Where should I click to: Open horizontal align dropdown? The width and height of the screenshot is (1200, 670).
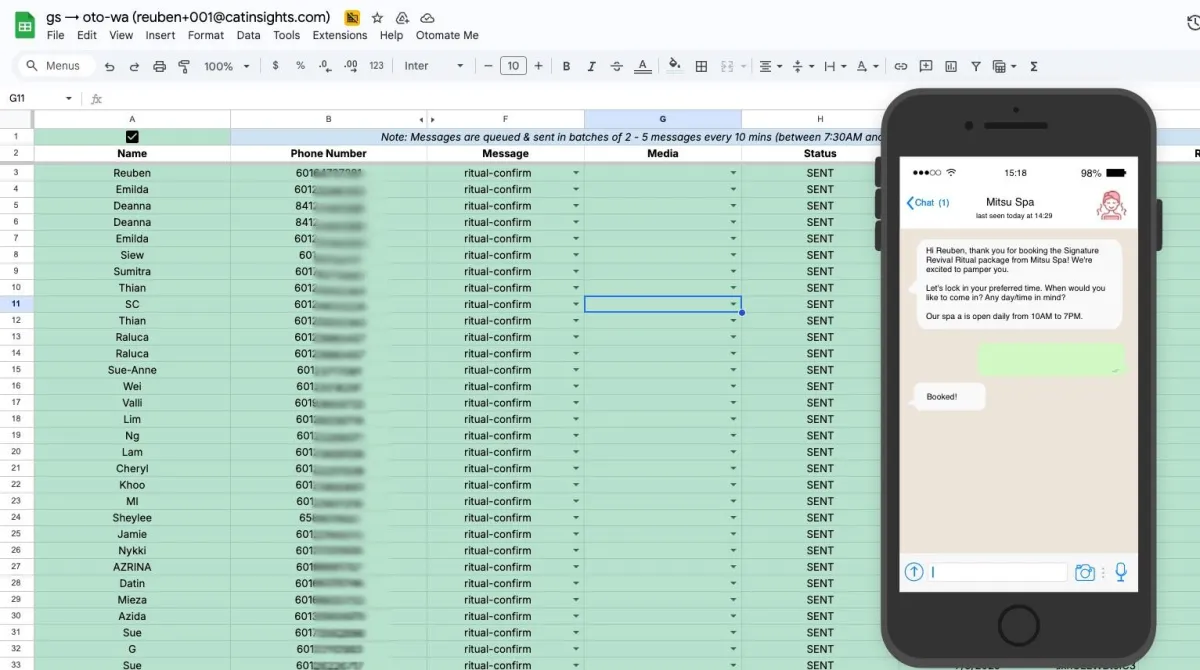click(x=770, y=66)
